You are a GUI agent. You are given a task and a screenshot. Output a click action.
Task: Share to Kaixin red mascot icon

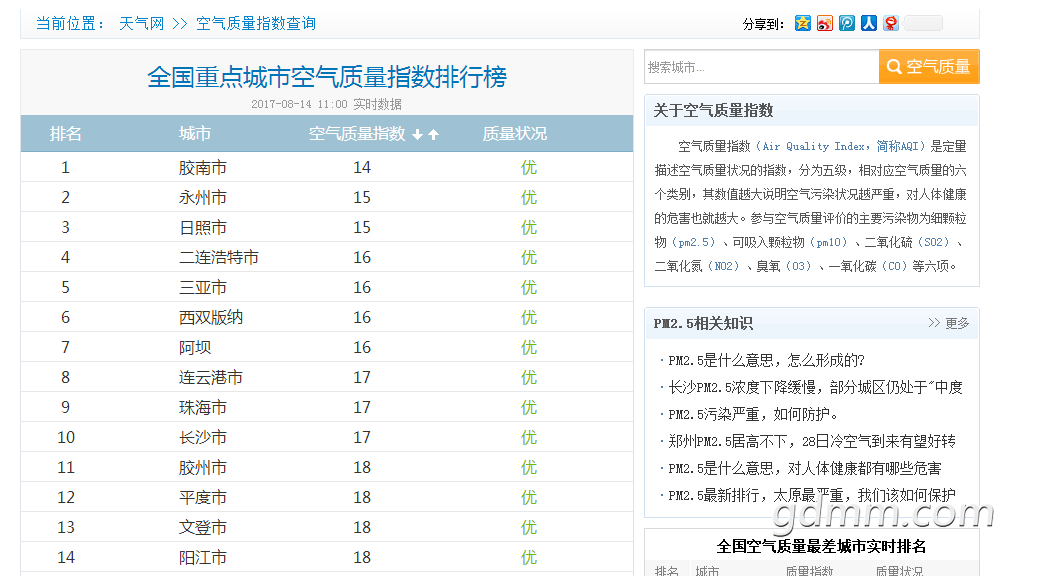890,23
